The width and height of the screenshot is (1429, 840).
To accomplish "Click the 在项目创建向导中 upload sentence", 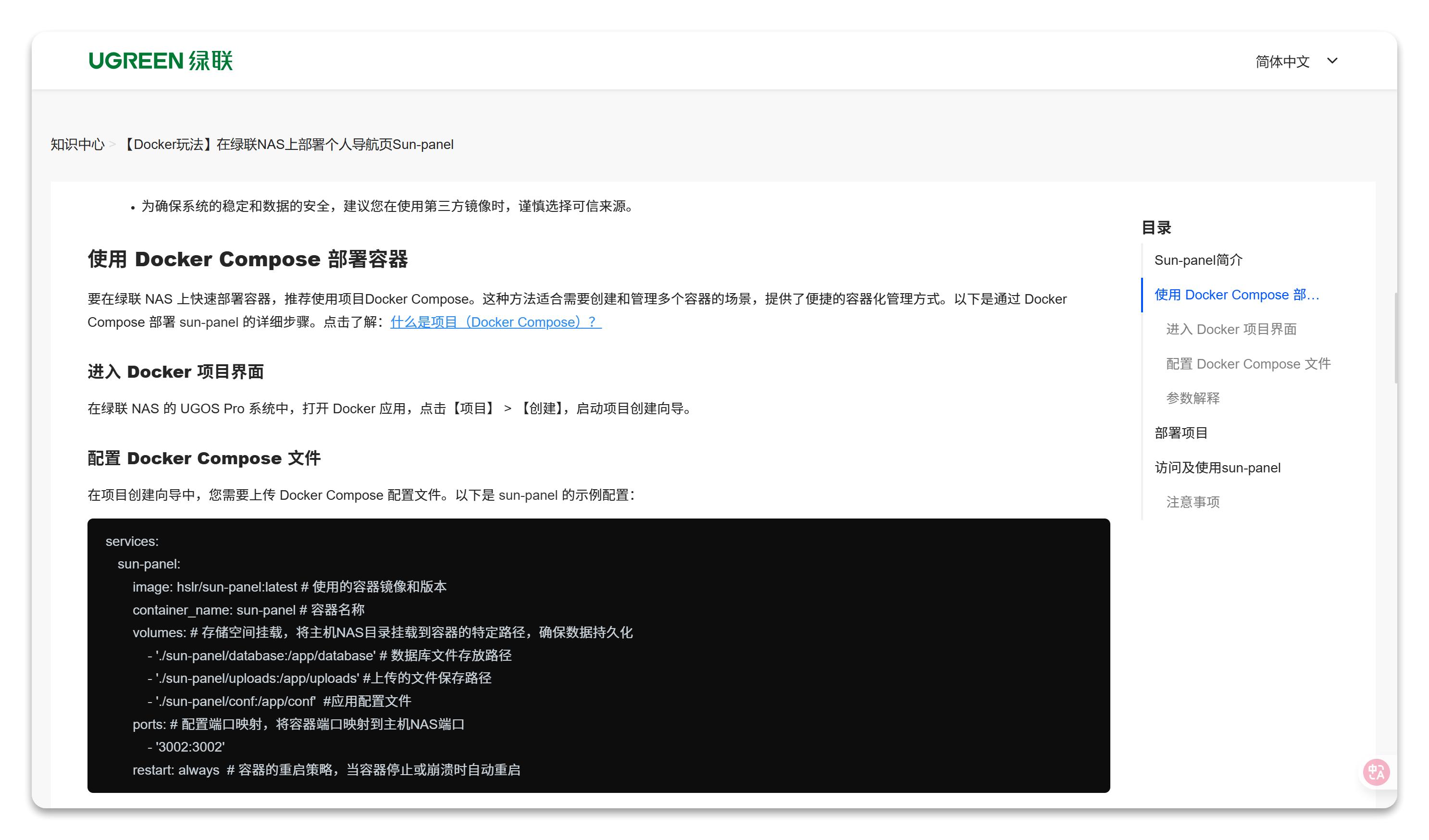I will click(x=361, y=495).
